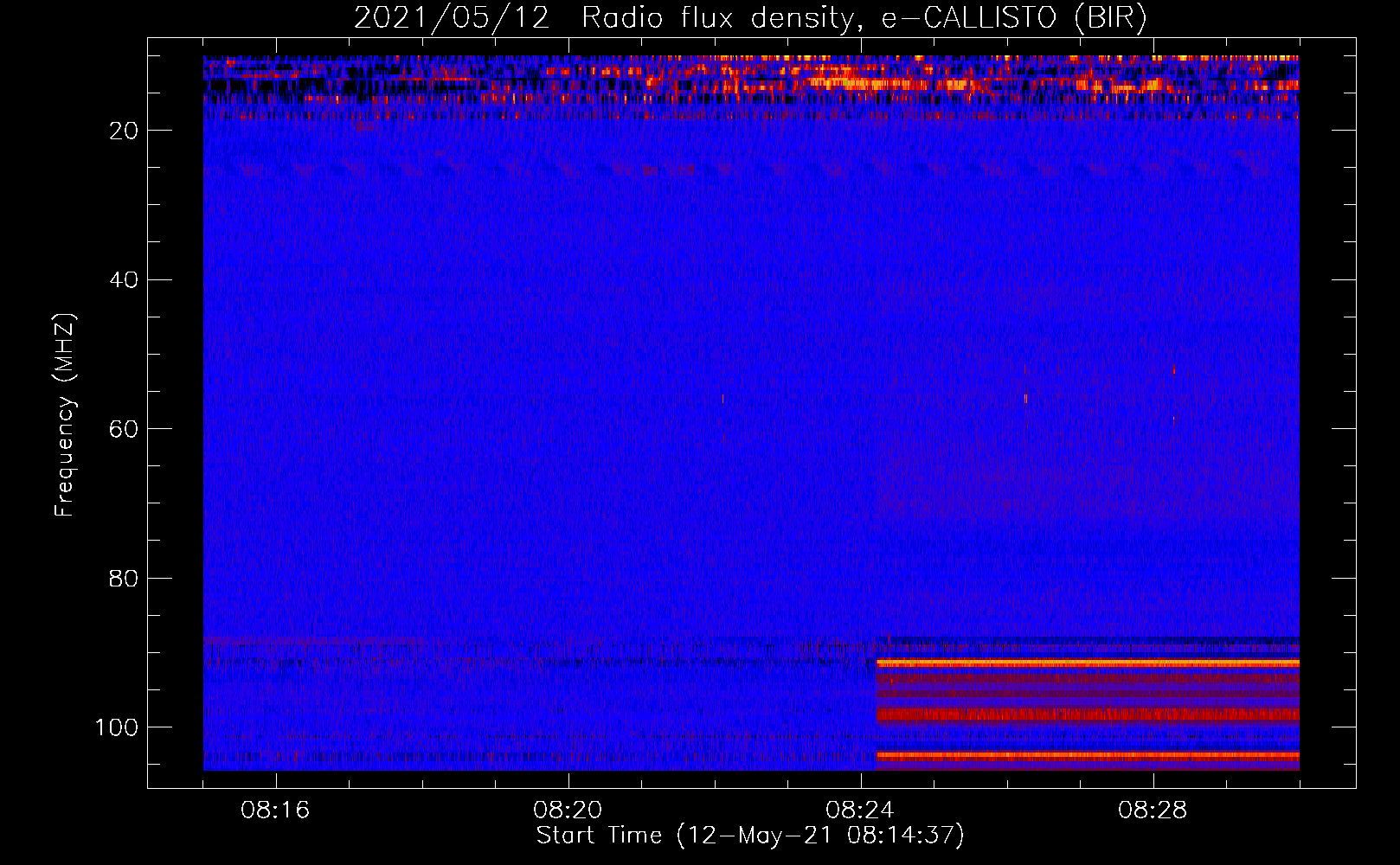
Task: Click the 08:24 time tick label
Action: (861, 811)
